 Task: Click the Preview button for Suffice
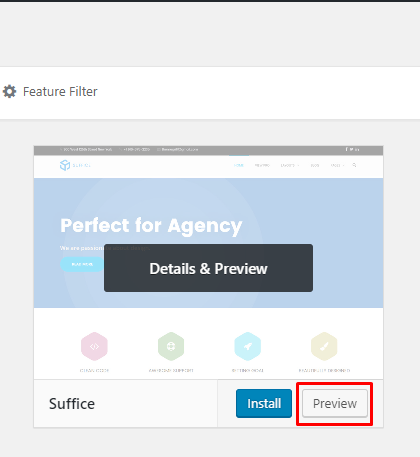click(335, 403)
